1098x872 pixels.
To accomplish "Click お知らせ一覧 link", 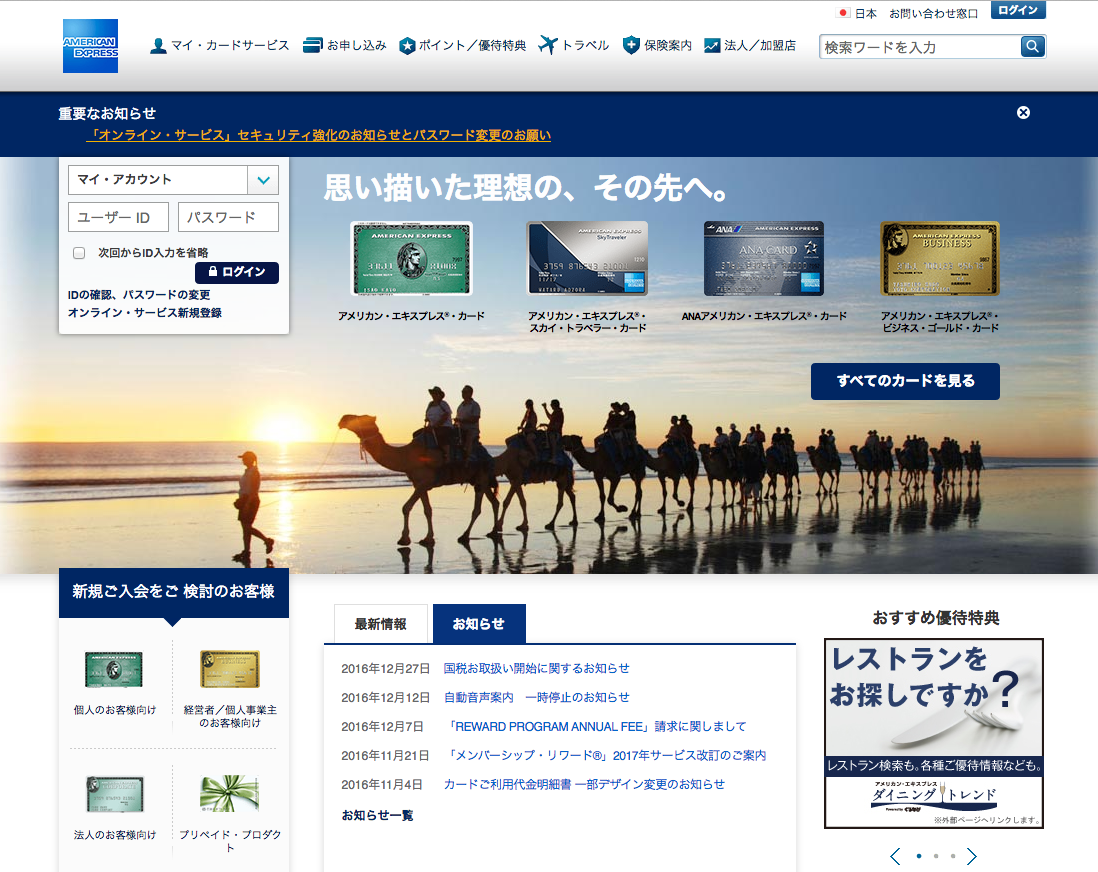I will click(x=377, y=815).
